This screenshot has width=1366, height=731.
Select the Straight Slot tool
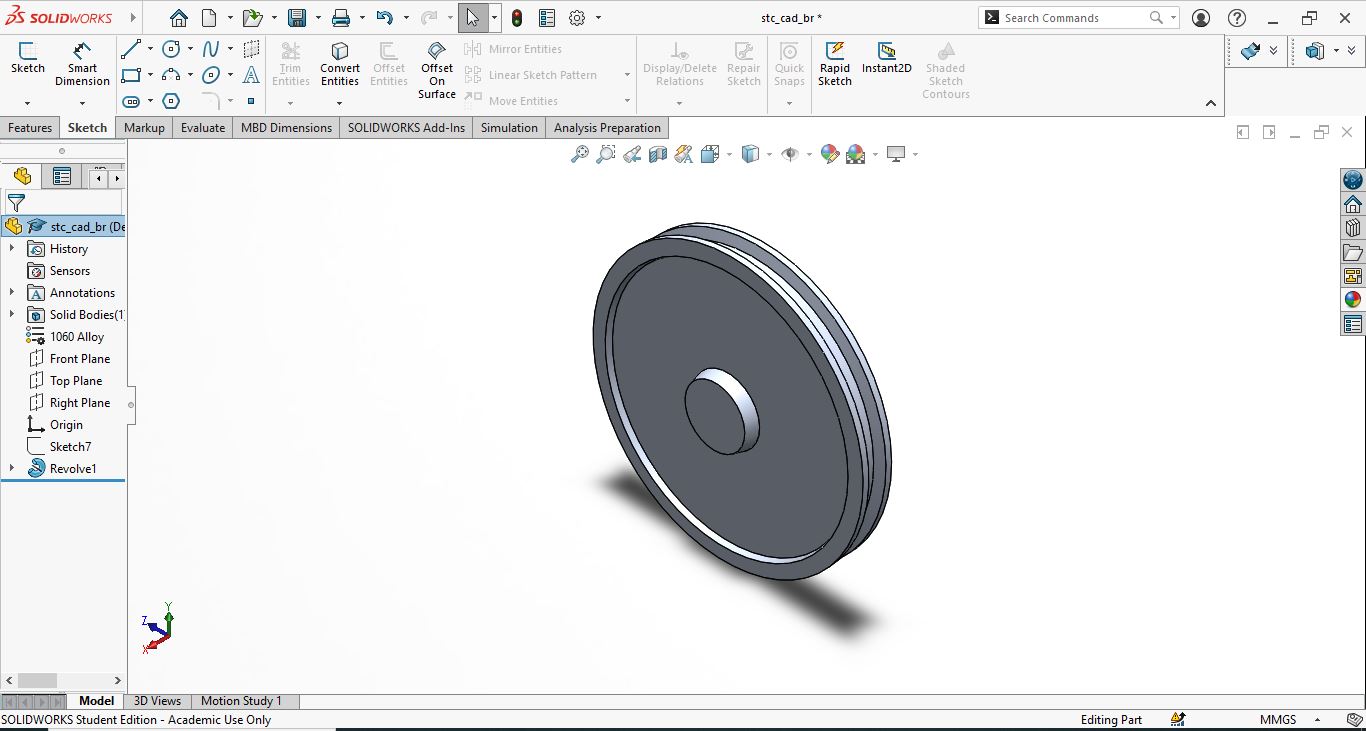(x=131, y=101)
